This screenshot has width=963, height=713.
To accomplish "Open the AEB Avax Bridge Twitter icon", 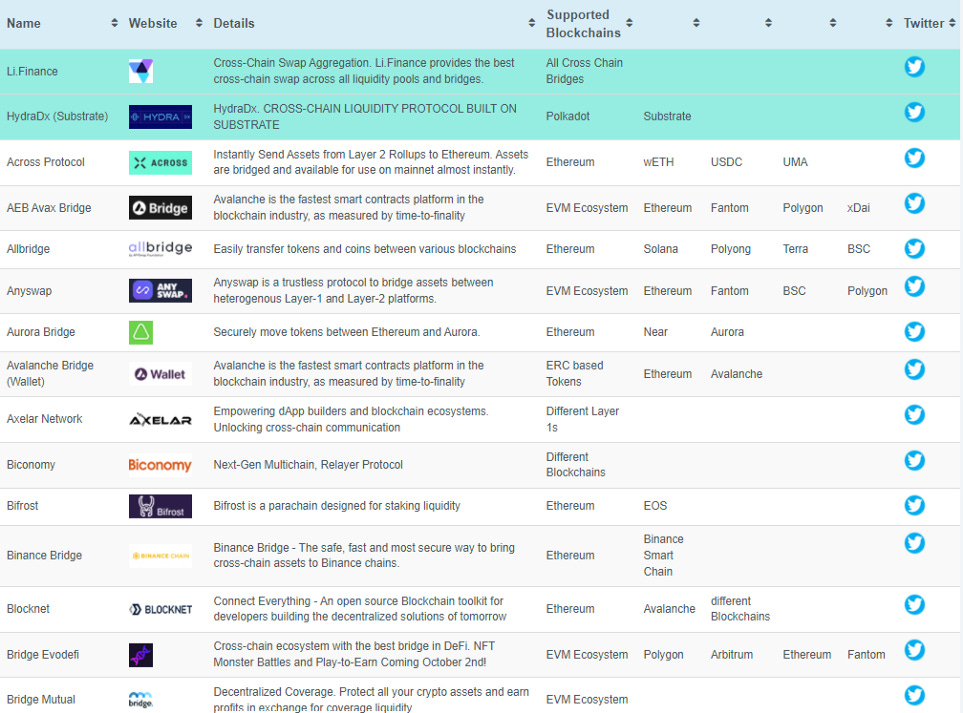I will click(914, 203).
